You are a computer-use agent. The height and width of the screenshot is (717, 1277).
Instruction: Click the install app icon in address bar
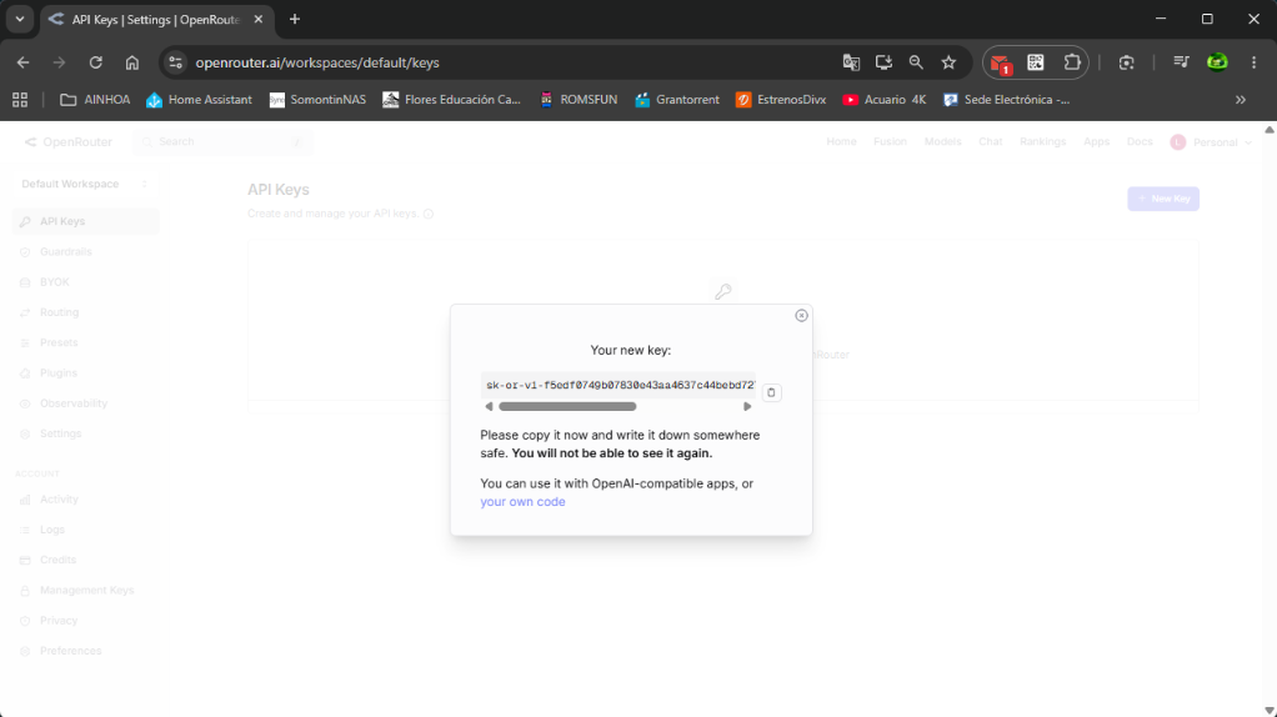coord(883,62)
